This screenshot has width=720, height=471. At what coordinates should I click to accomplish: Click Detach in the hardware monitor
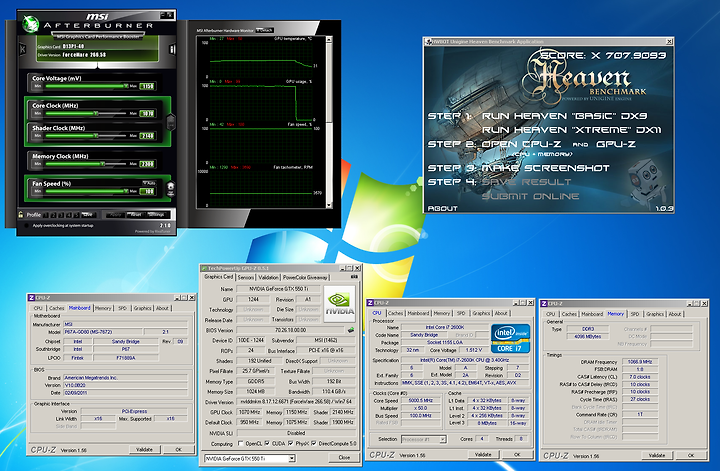pos(264,30)
